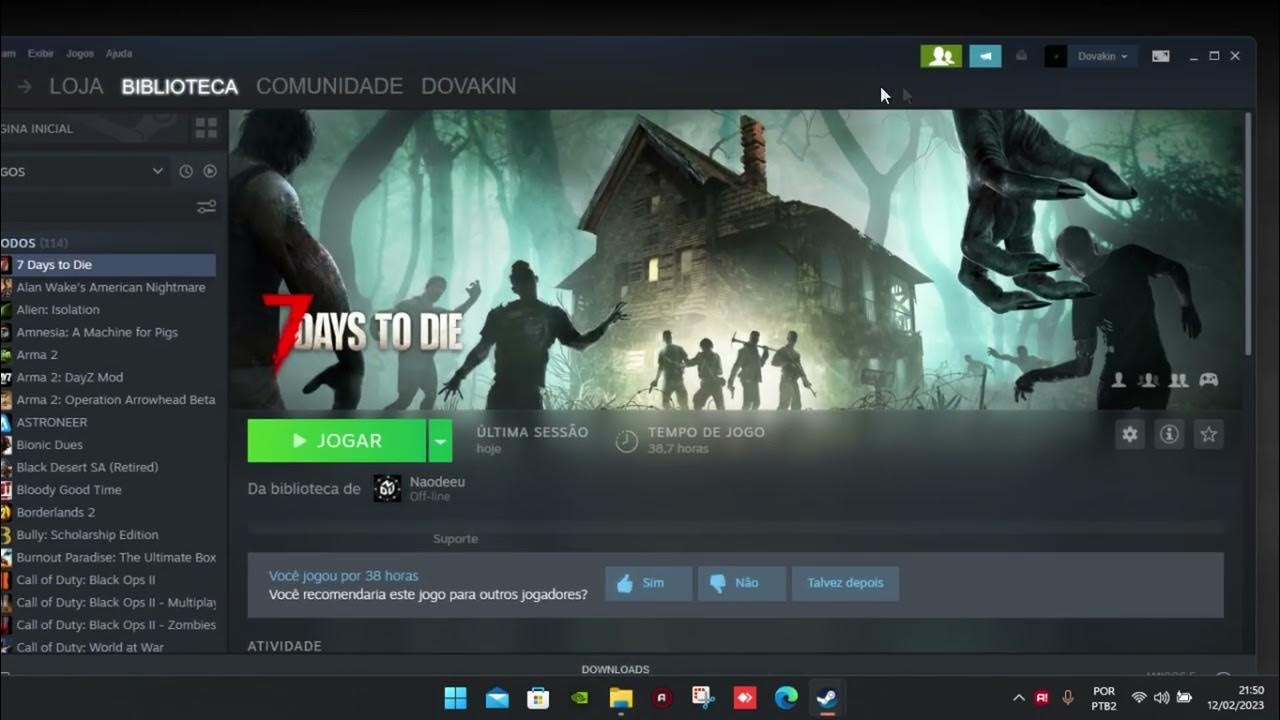
Task: Go to Página Inicial in sidebar
Action: pos(38,128)
